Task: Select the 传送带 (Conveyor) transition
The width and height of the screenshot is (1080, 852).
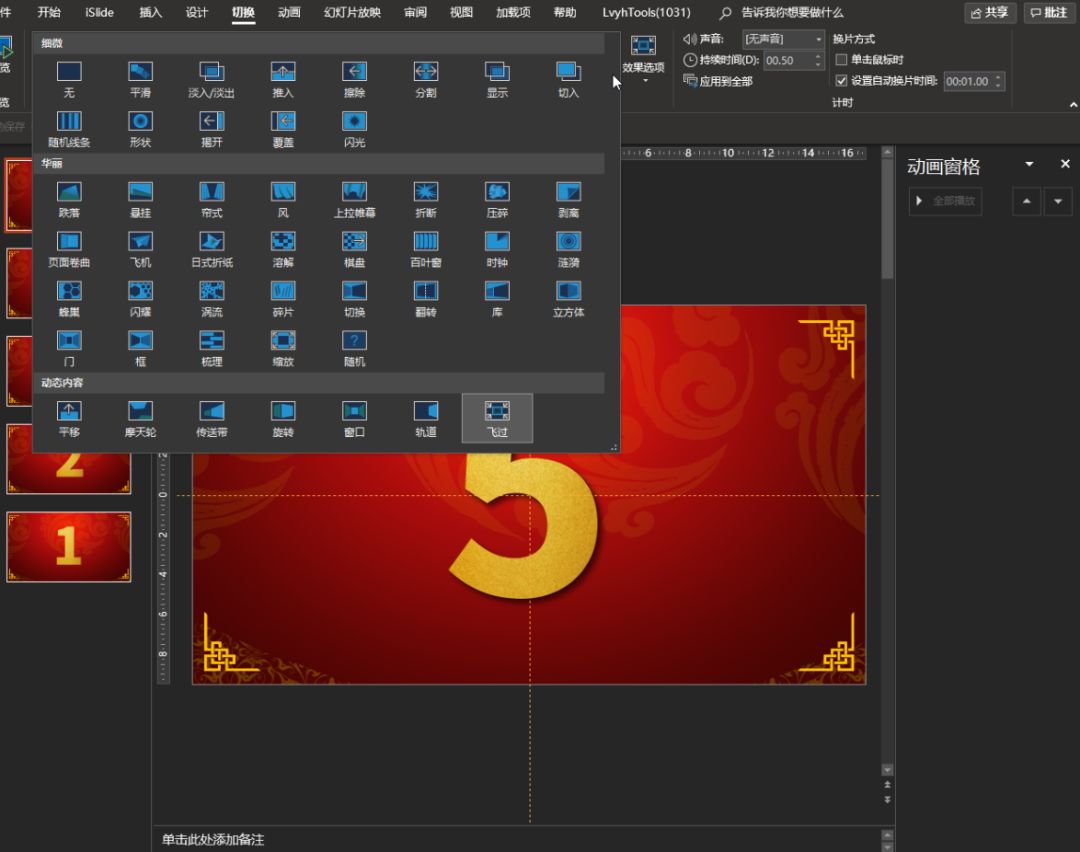Action: [x=211, y=419]
